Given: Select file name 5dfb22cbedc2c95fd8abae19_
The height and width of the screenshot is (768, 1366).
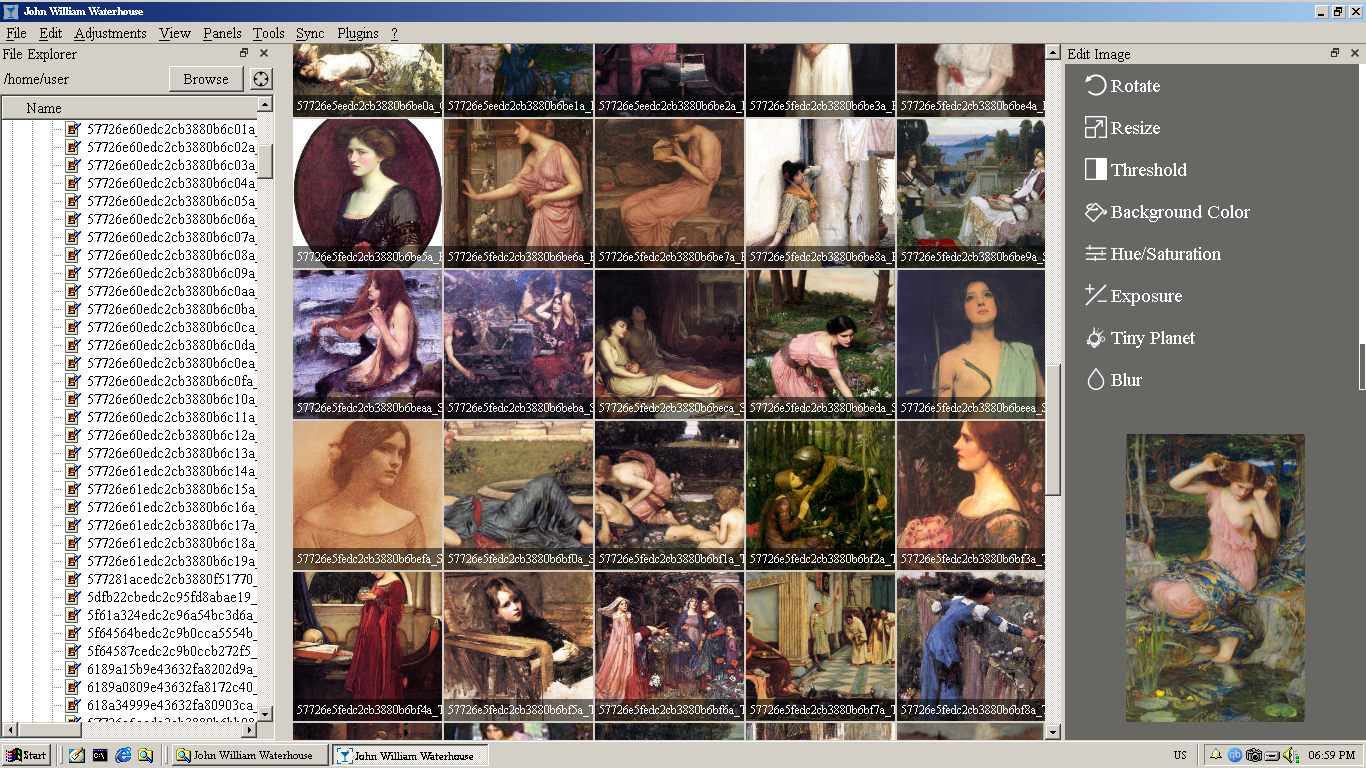Looking at the screenshot, I should (x=171, y=597).
